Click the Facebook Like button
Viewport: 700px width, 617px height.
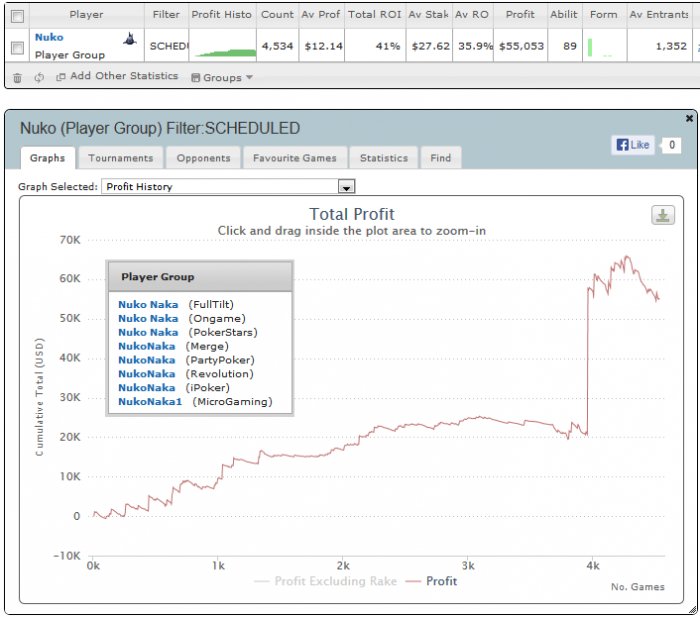coord(633,145)
